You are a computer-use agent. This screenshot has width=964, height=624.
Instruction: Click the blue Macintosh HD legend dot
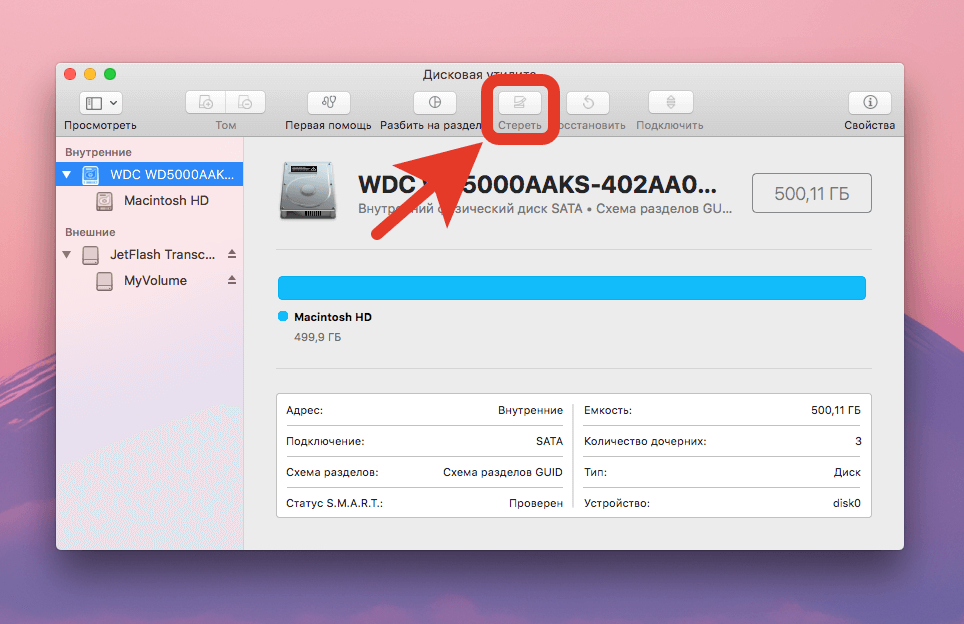[283, 316]
